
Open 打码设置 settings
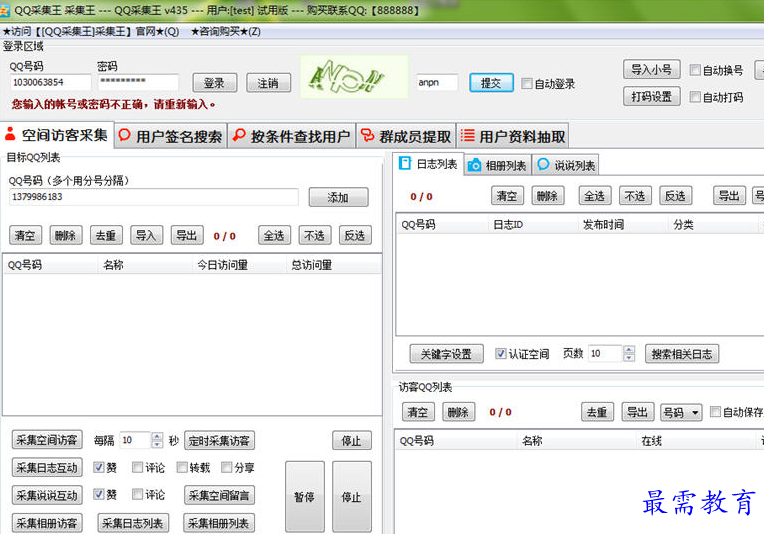point(651,96)
